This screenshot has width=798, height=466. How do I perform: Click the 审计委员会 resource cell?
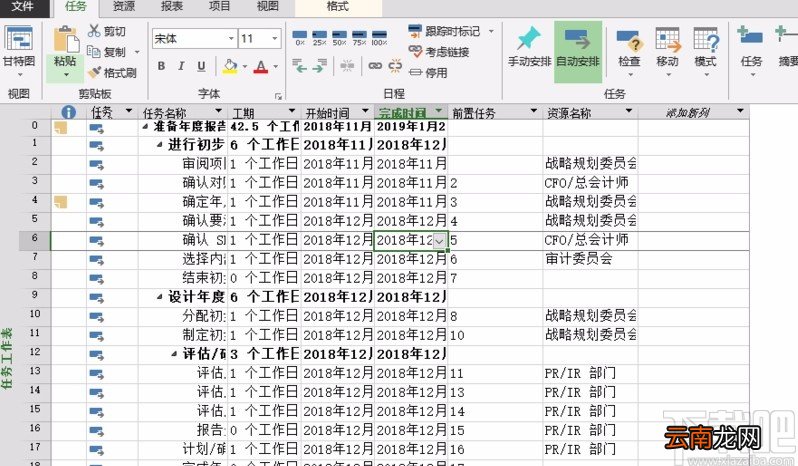click(590, 259)
